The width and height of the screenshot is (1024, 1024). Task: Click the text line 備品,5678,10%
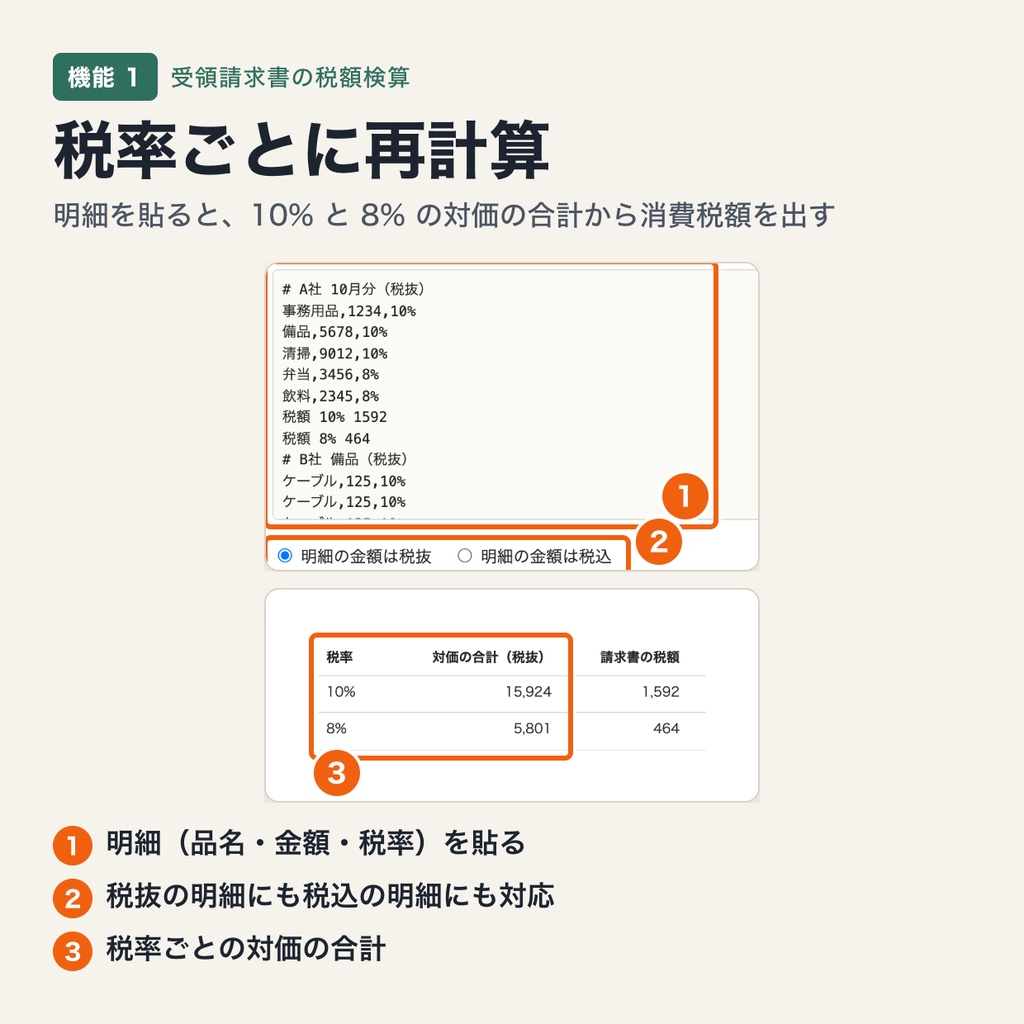[334, 332]
